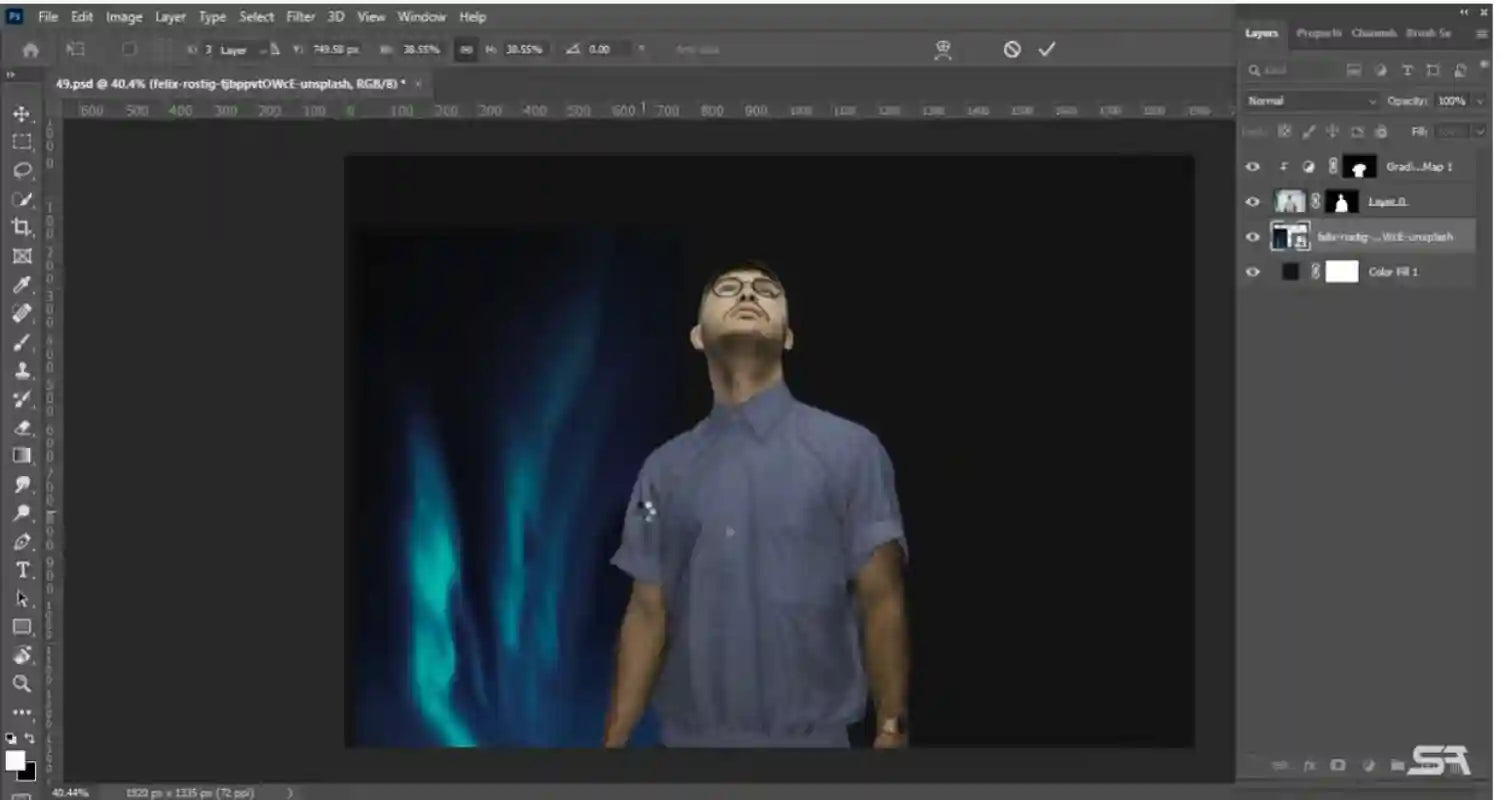Create new group folder icon at panel bottom
Screen dimensions: 1500x800
click(1396, 765)
